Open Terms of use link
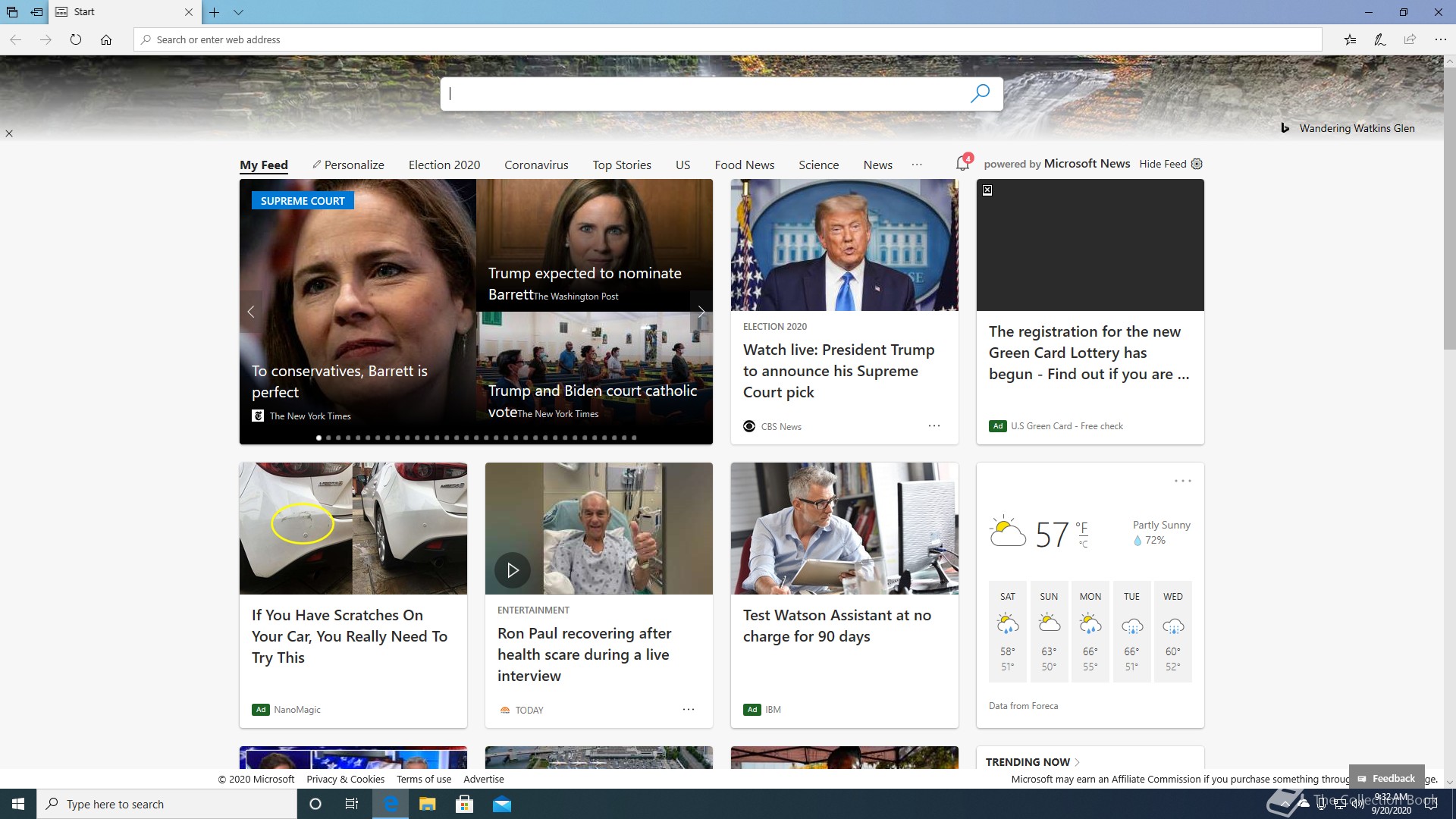1456x819 pixels. pos(423,779)
